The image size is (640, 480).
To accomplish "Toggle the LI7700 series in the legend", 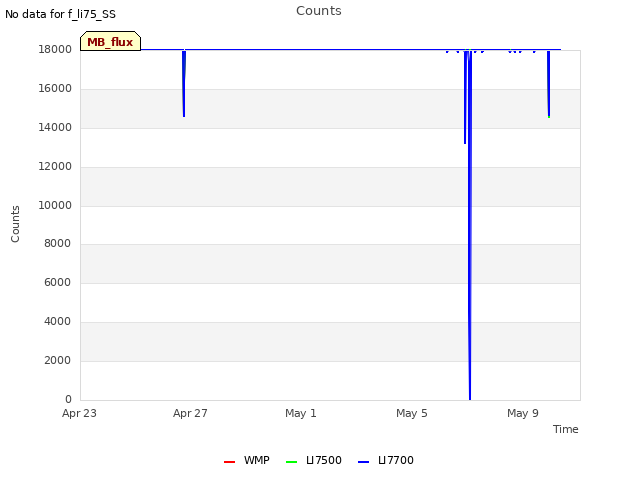I will click(x=386, y=460).
